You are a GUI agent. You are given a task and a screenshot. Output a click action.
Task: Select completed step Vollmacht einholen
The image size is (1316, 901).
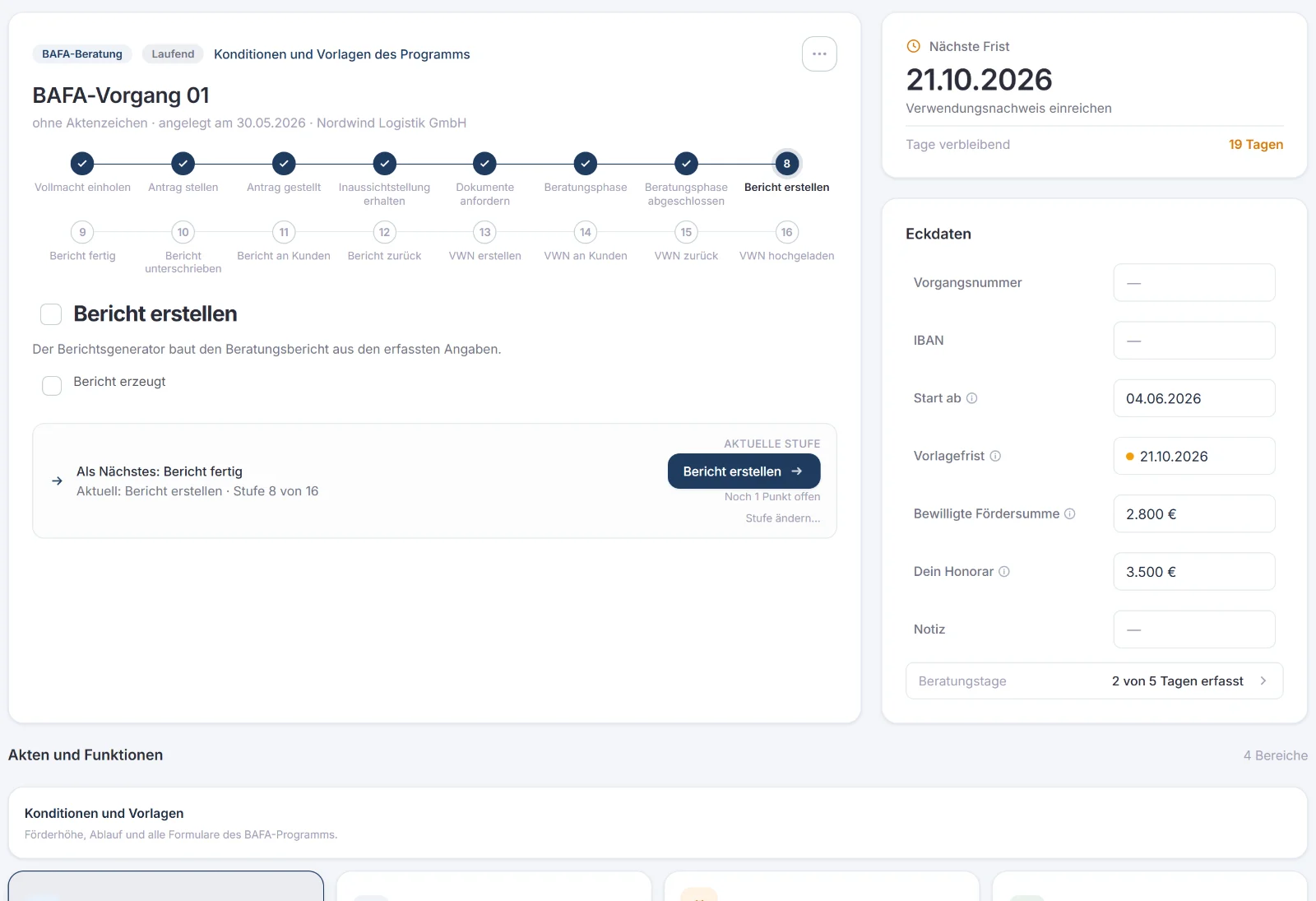tap(82, 164)
